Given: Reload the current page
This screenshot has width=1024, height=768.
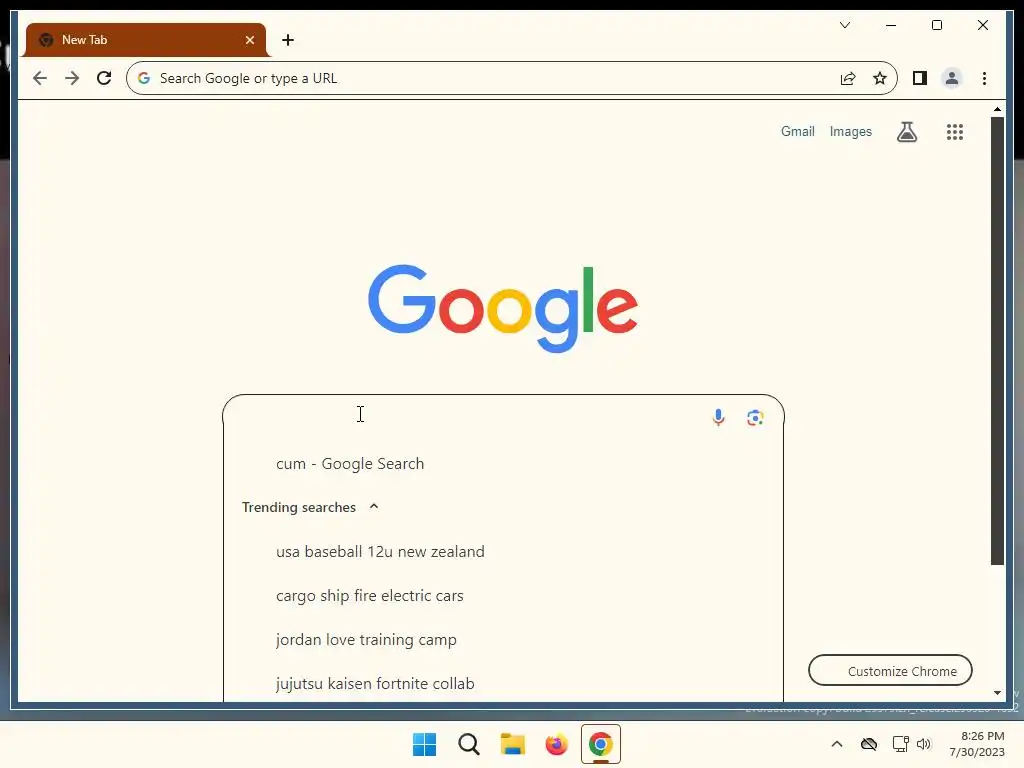Looking at the screenshot, I should click(104, 78).
